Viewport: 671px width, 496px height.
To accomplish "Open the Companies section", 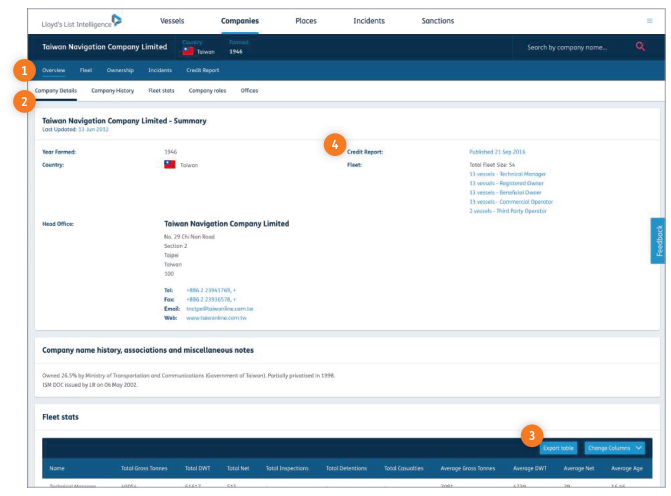I will [240, 21].
